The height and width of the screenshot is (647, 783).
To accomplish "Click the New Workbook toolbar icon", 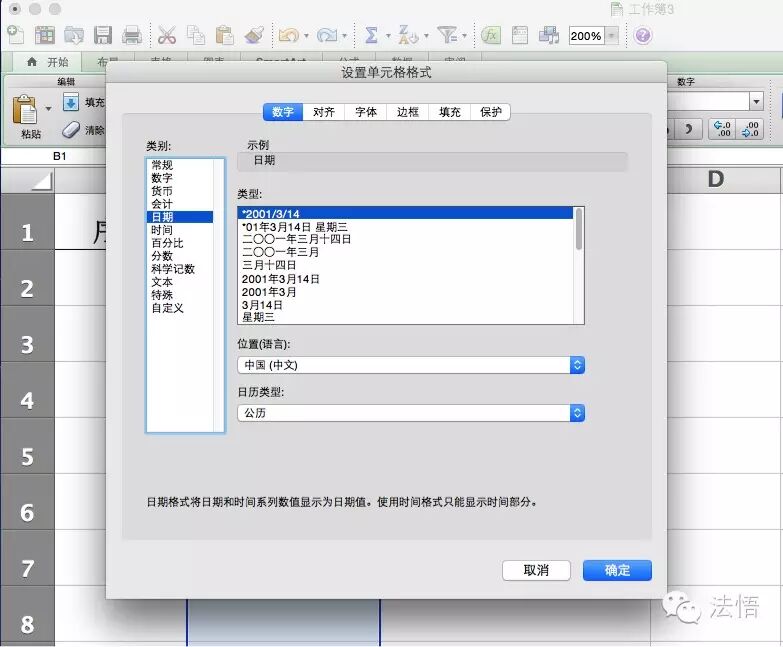I will (x=15, y=35).
